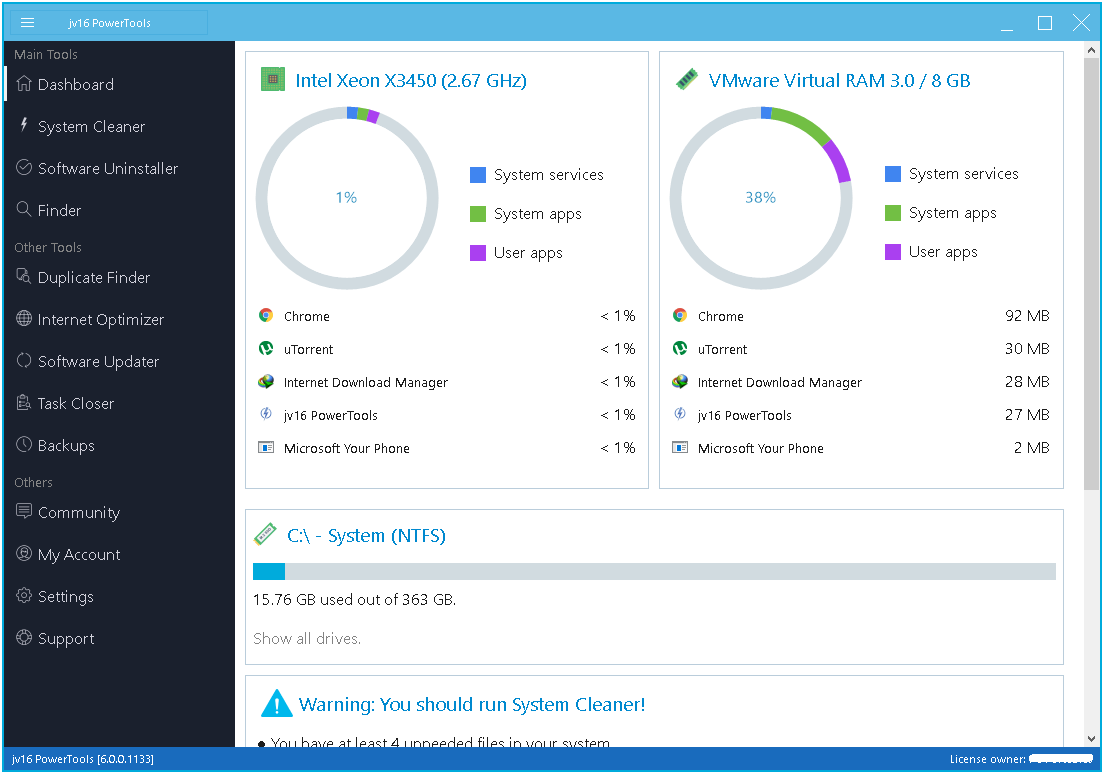Click the Software Uninstaller checkmark icon
The width and height of the screenshot is (1104, 775).
tap(24, 168)
